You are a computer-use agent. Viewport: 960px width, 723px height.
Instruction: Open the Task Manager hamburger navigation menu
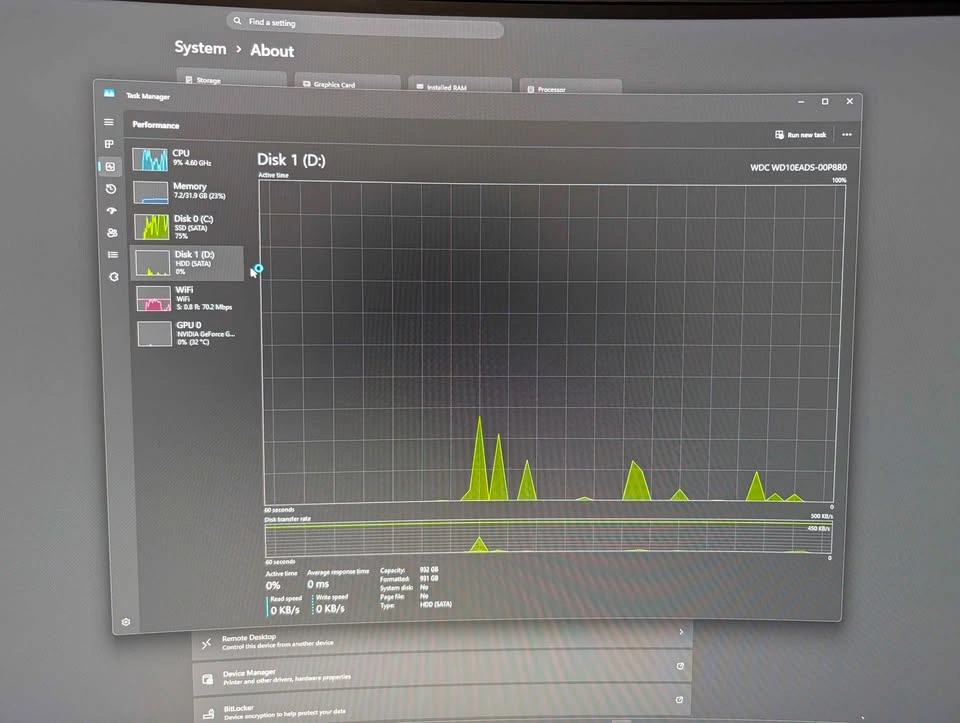click(109, 122)
